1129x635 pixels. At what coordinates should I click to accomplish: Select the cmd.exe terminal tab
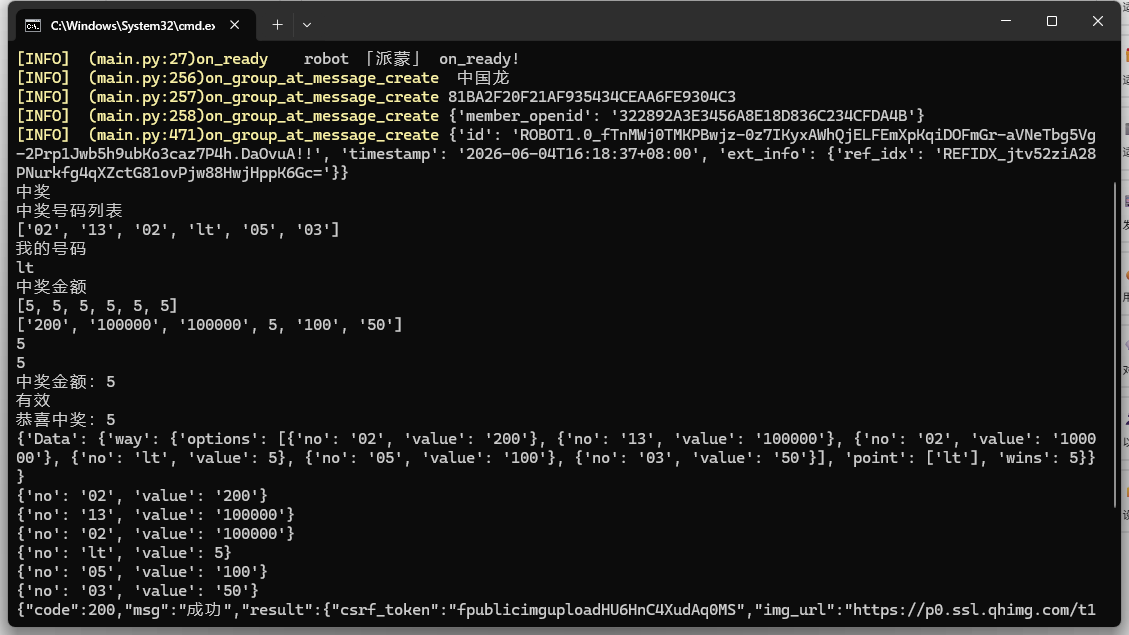[134, 25]
